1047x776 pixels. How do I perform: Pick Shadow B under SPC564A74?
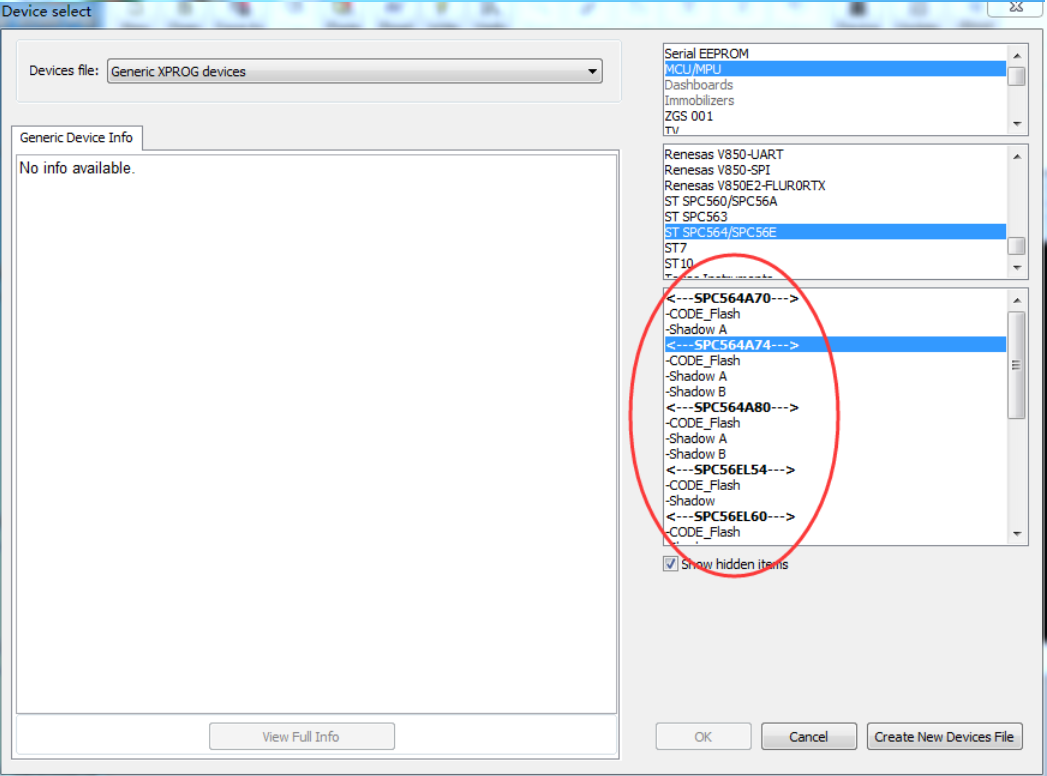835,392
